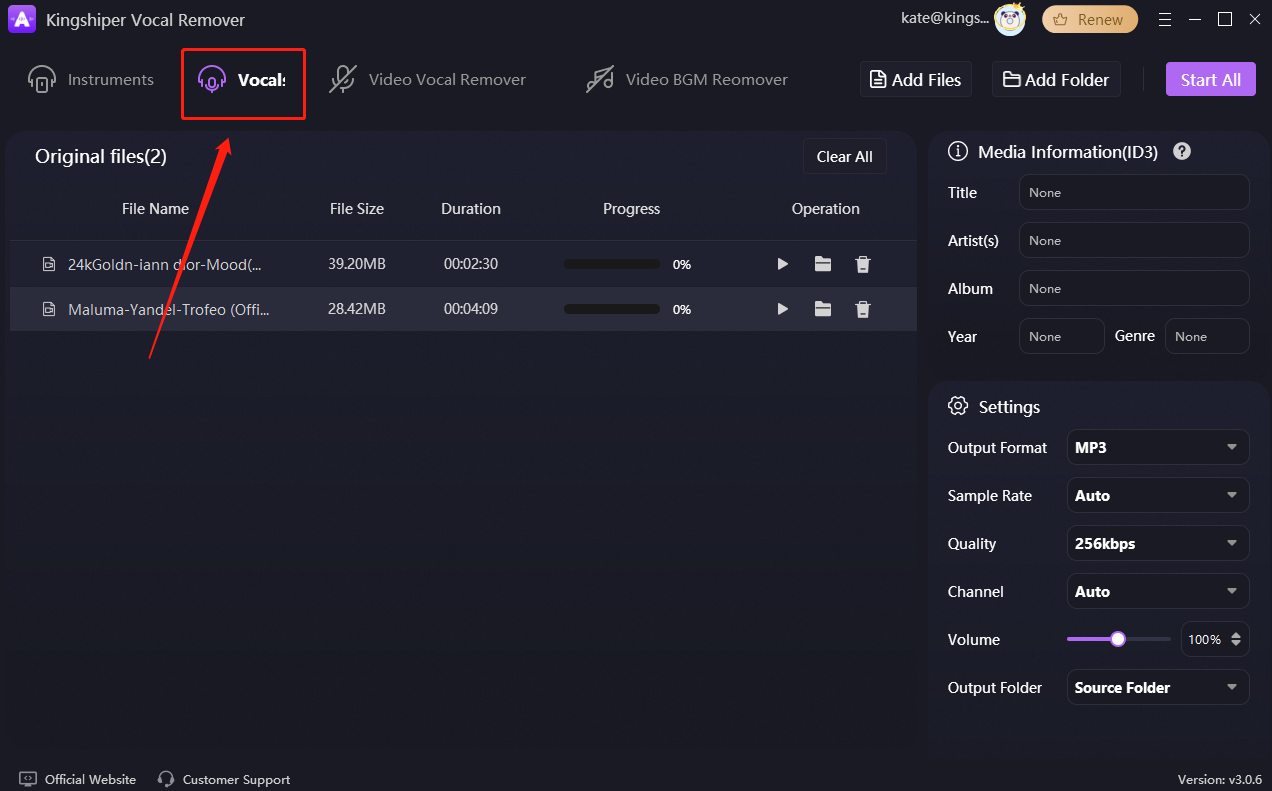Click the Version: v3.0.6 label
The height and width of the screenshot is (791, 1272).
(x=1219, y=779)
